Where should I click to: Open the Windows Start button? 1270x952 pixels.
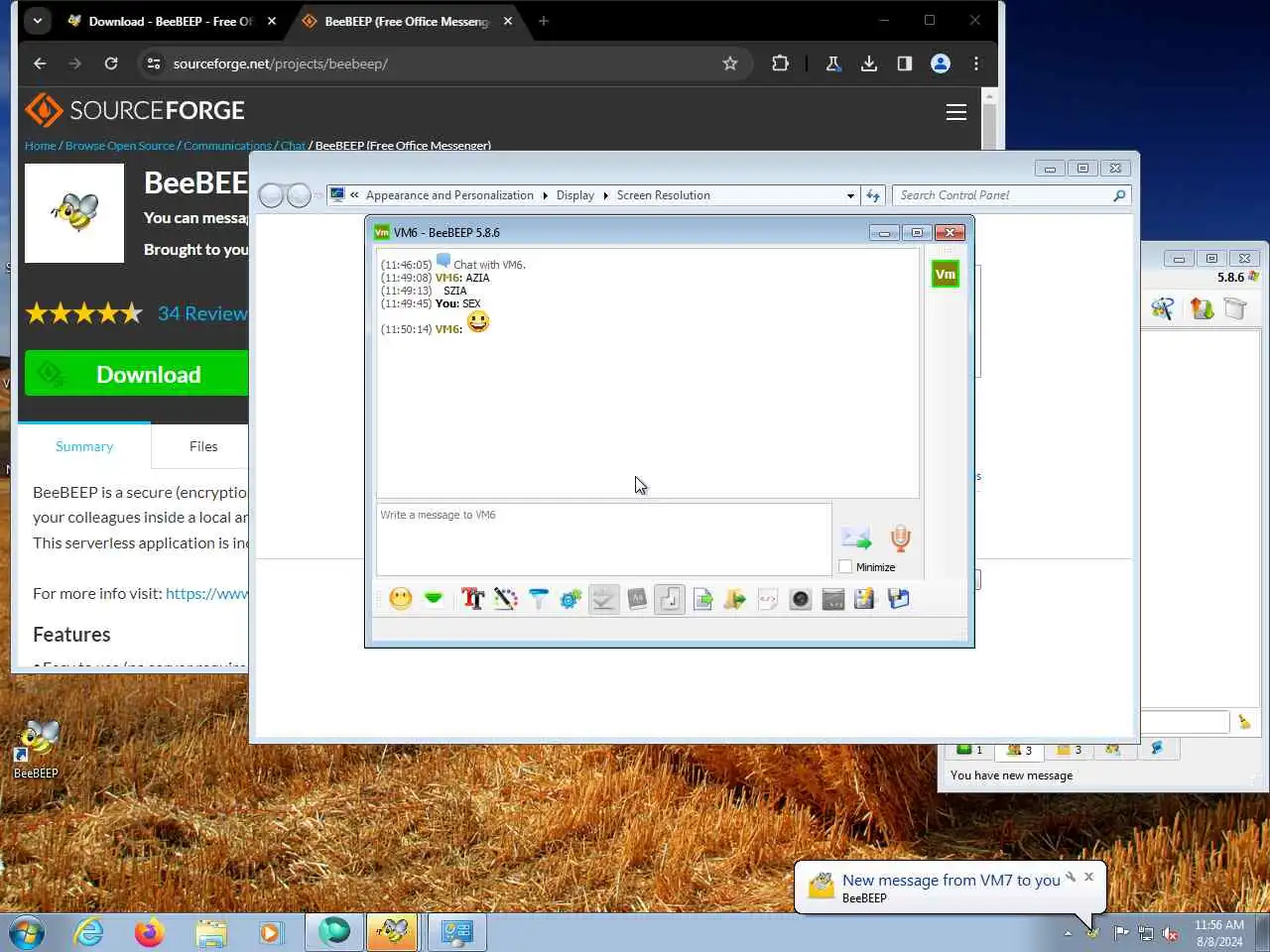pos(27,932)
